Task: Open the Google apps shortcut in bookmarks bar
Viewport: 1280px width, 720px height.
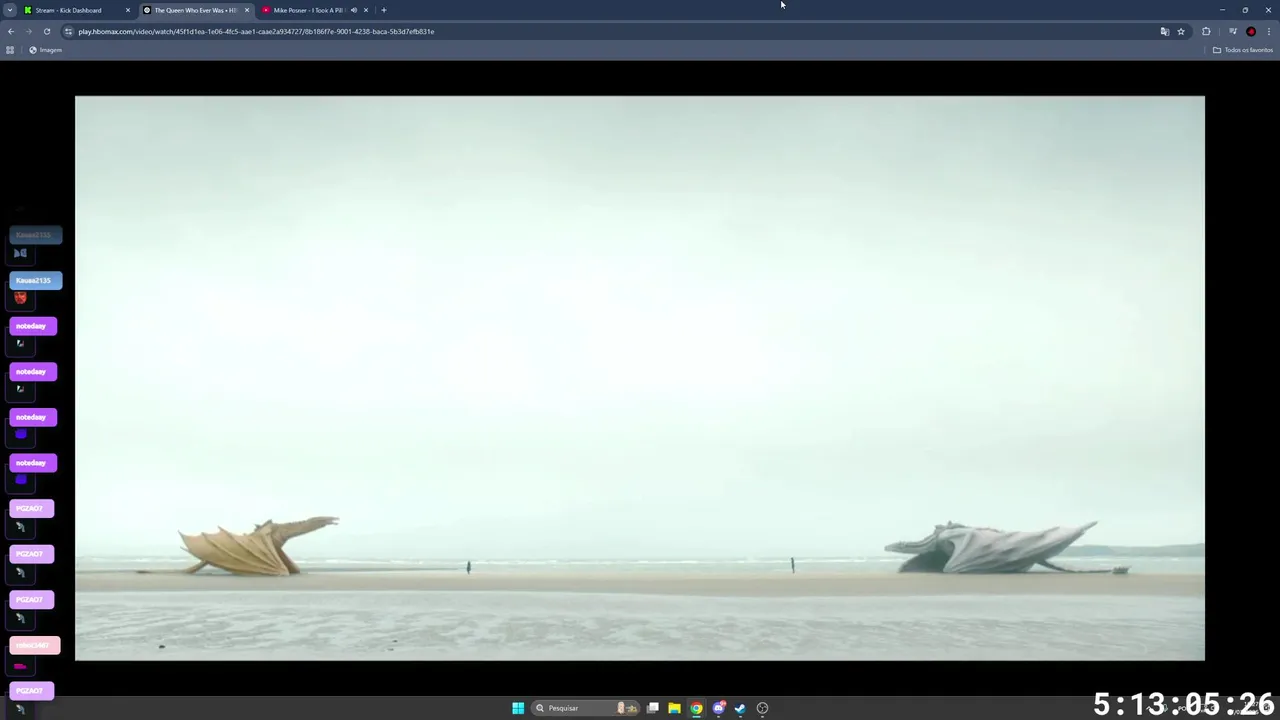Action: pyautogui.click(x=10, y=50)
